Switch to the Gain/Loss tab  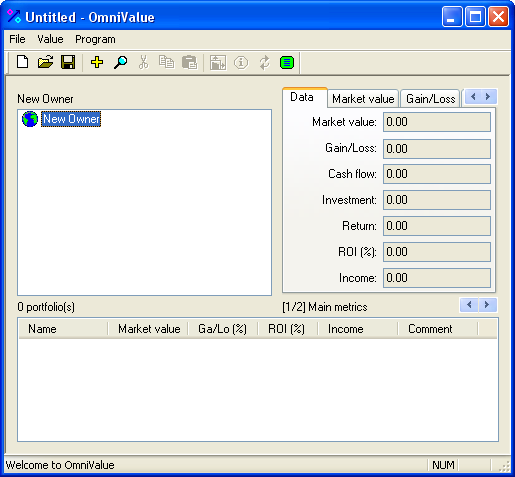tap(430, 99)
